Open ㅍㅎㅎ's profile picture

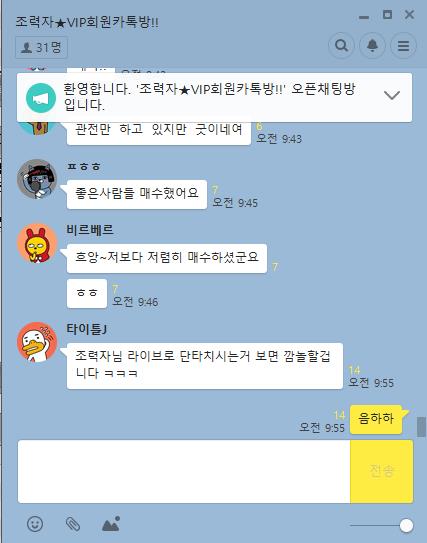click(x=37, y=179)
